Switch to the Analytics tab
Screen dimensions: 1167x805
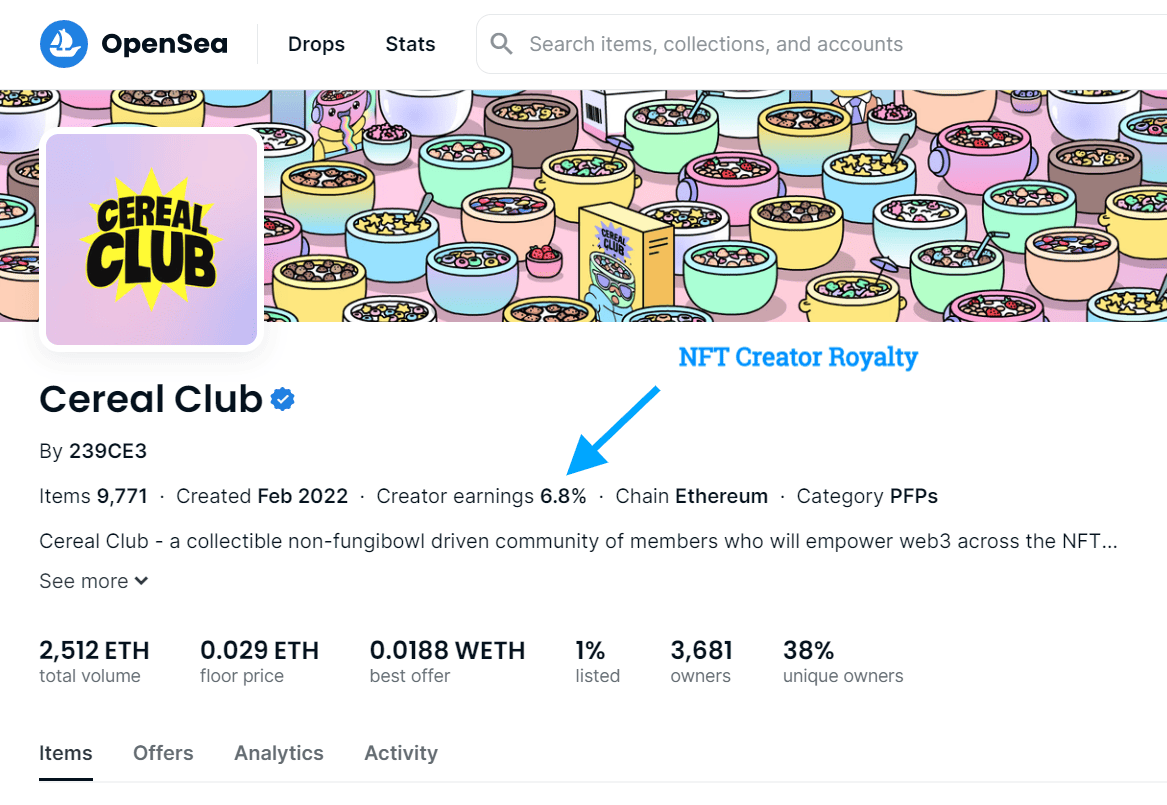[x=279, y=753]
